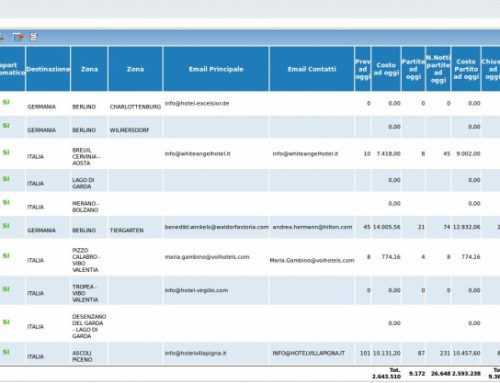Screen dimensions: 500x383
Task: Click the Email Principale column header
Action: (x=216, y=69)
